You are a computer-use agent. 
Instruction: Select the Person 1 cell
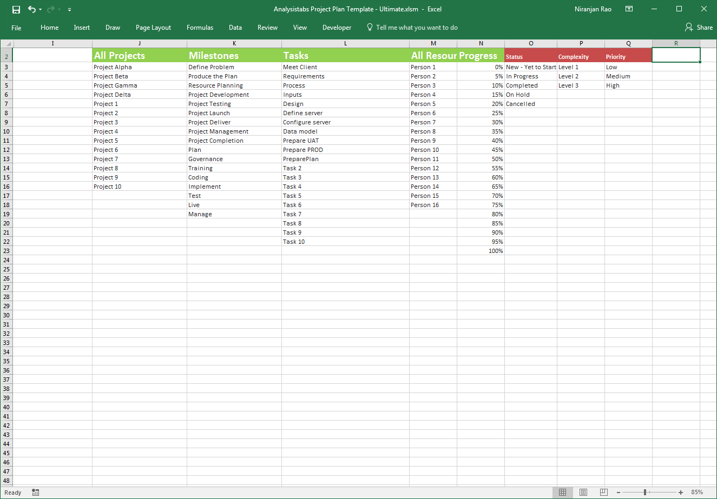tap(433, 67)
